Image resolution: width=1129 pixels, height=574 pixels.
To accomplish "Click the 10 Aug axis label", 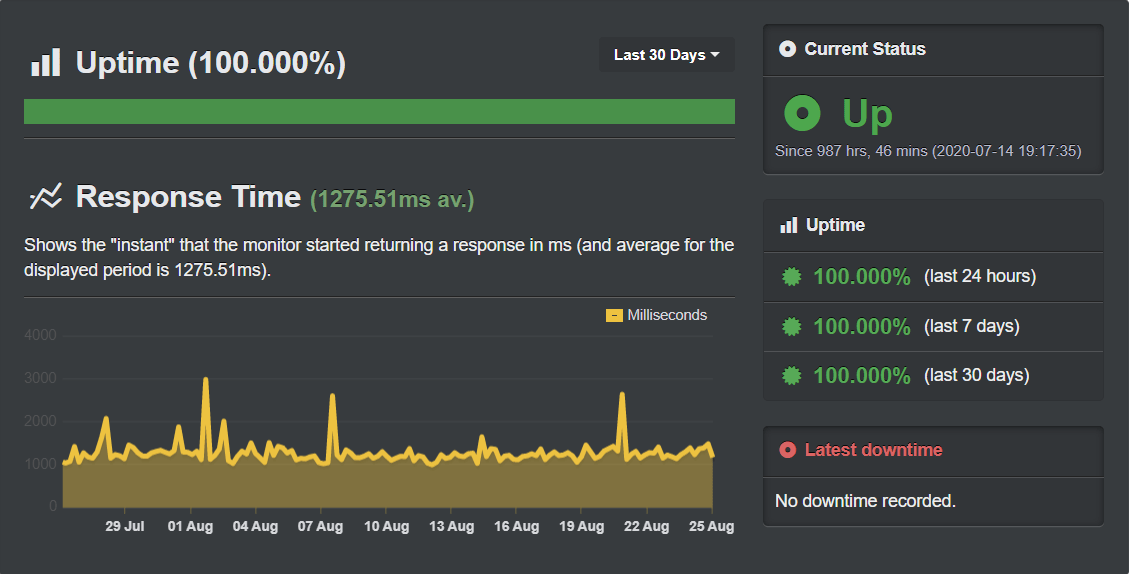I will point(387,526).
